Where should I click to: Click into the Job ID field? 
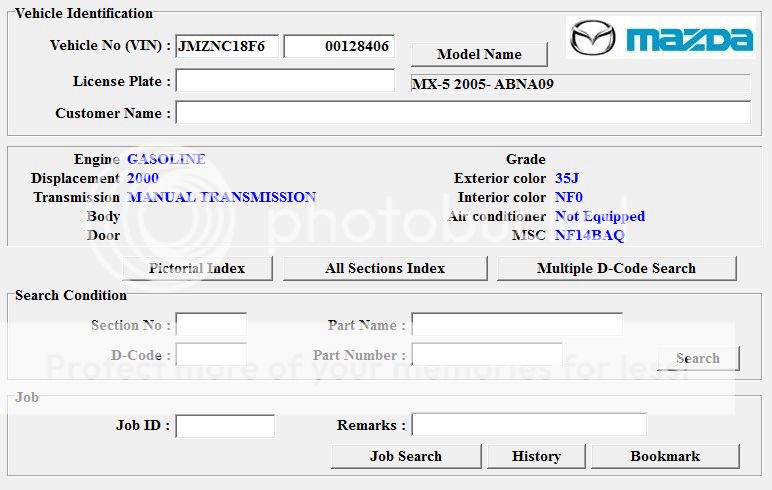(x=225, y=426)
